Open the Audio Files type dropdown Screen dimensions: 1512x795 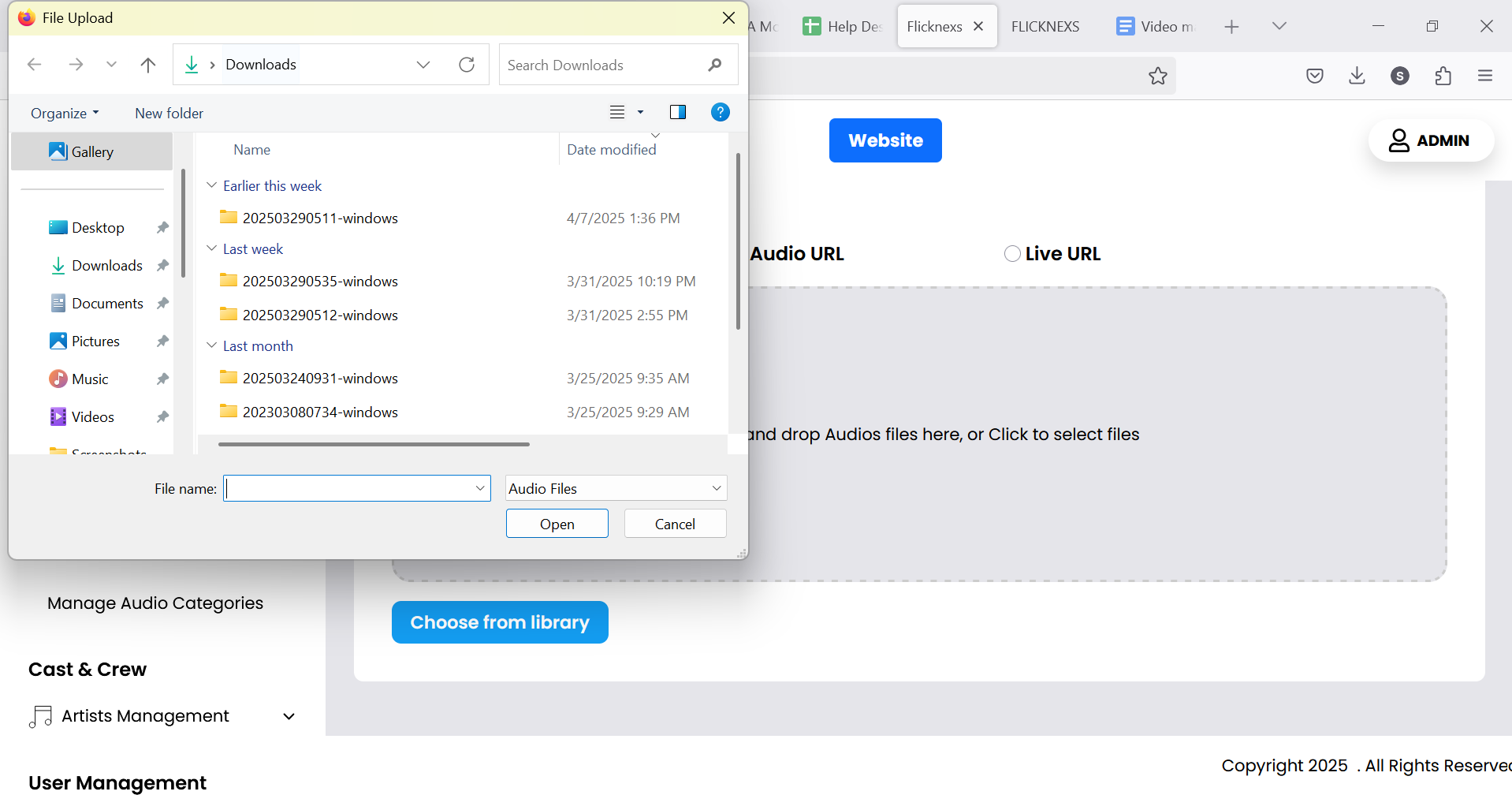click(615, 488)
